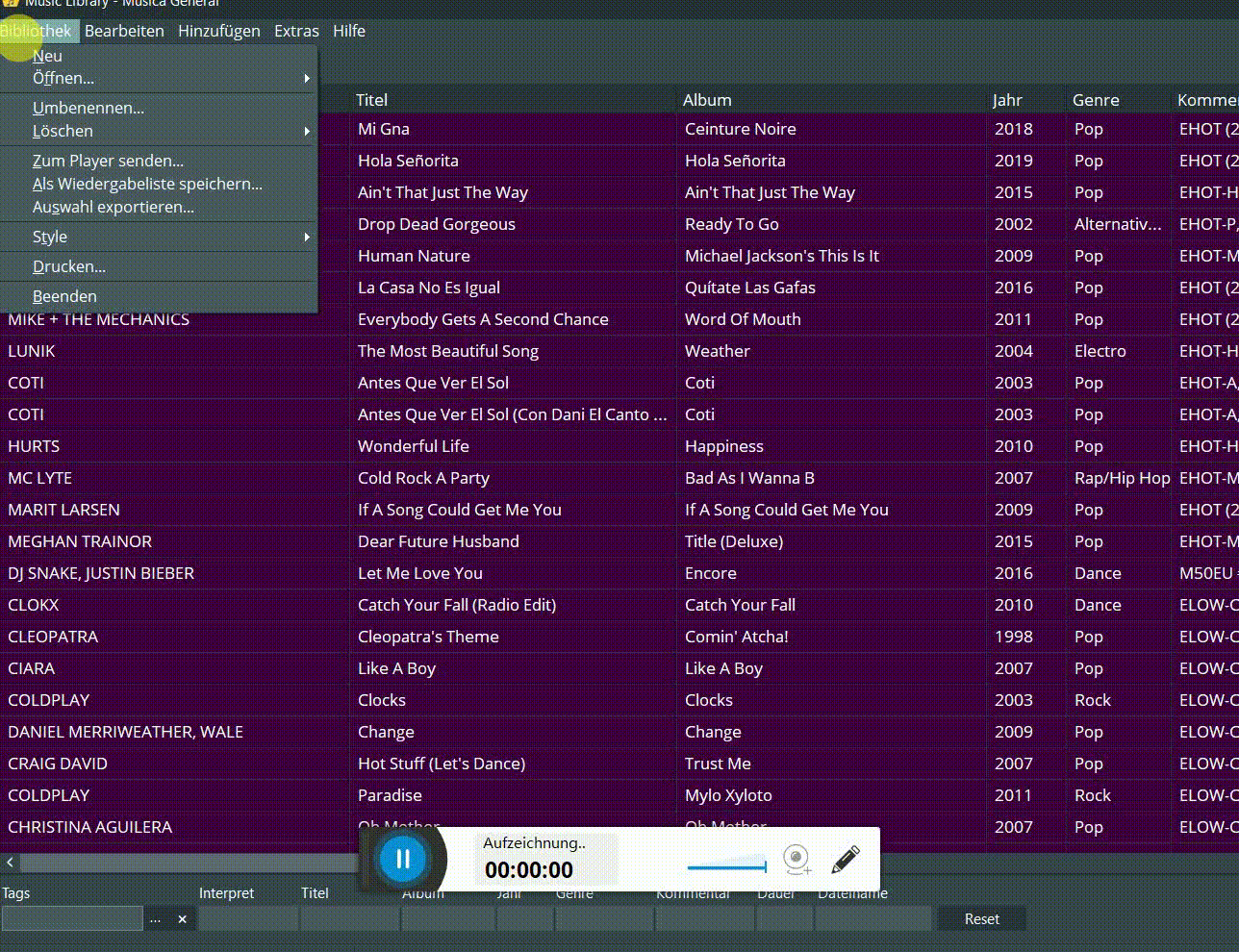The image size is (1239, 952).
Task: Clear the Tags filter with X
Action: pos(182,919)
